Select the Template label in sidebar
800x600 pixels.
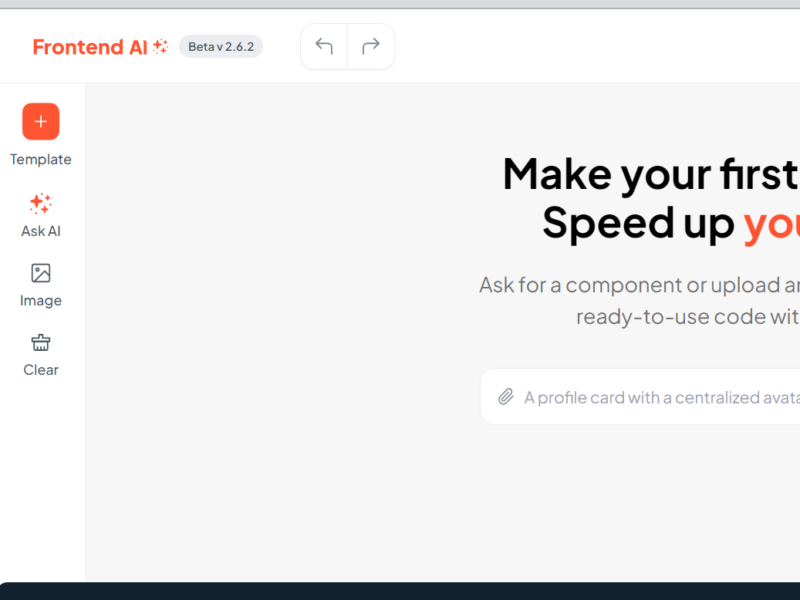click(x=41, y=160)
